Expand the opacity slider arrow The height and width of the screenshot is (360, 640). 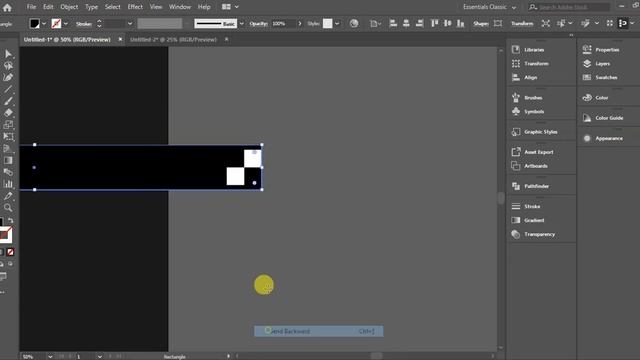[300, 24]
